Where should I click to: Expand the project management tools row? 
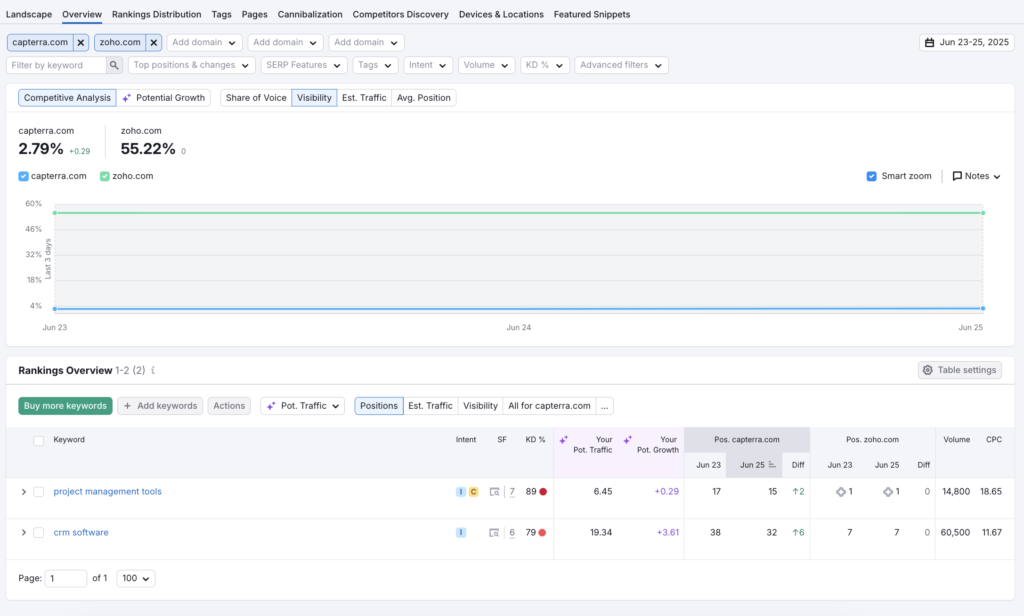[24, 492]
